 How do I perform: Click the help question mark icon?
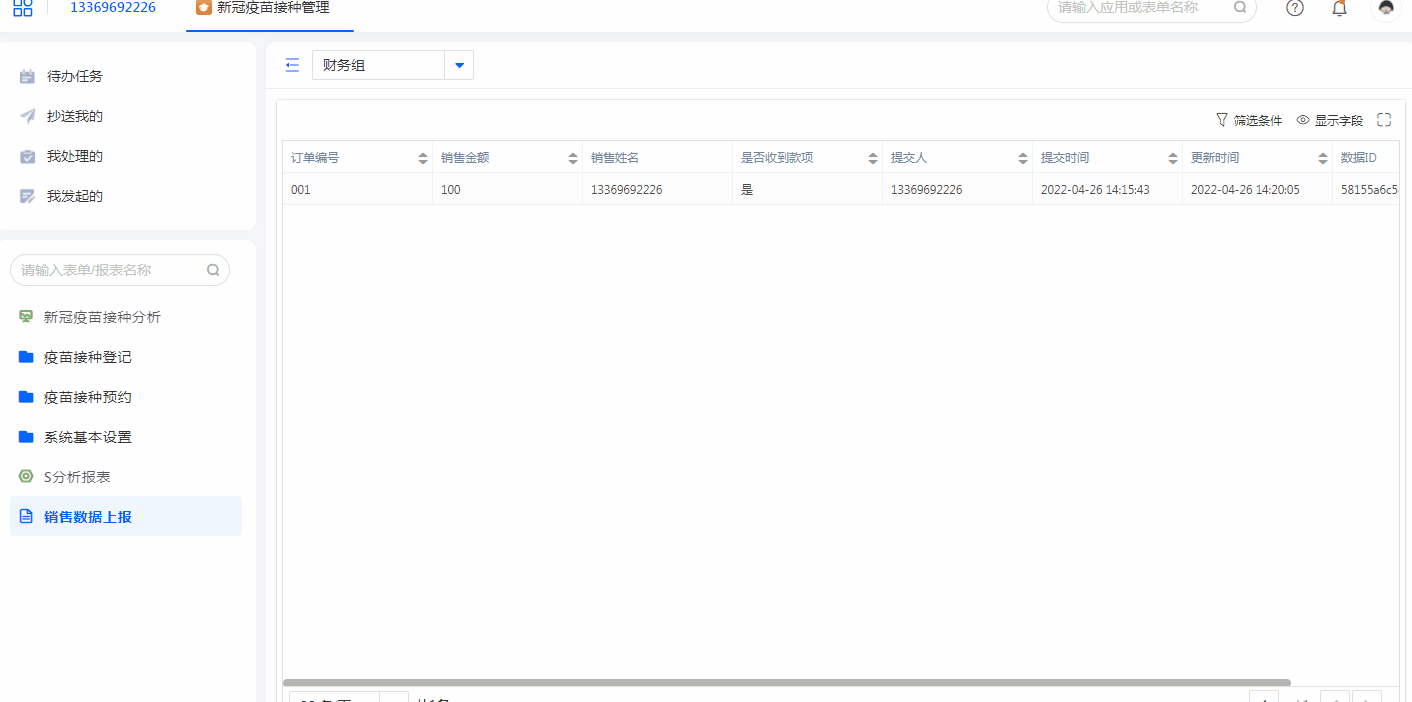[1295, 8]
